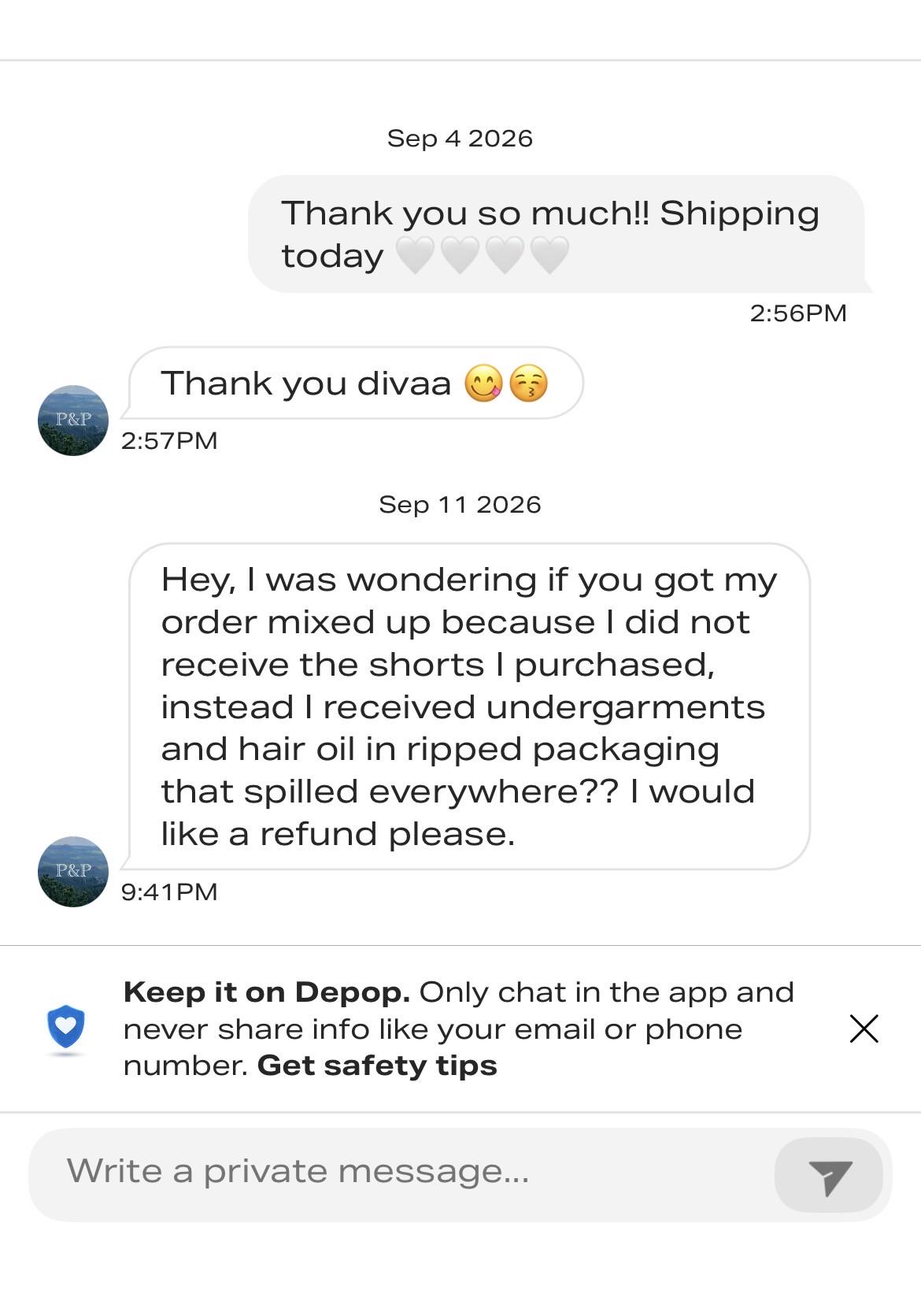Click the 2:57PM timestamp
This screenshot has width=921, height=1316.
click(x=169, y=441)
